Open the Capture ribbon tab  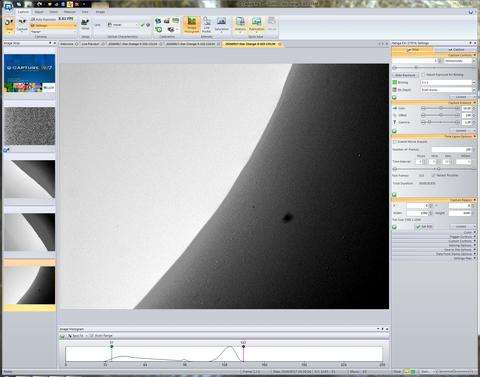click(23, 12)
